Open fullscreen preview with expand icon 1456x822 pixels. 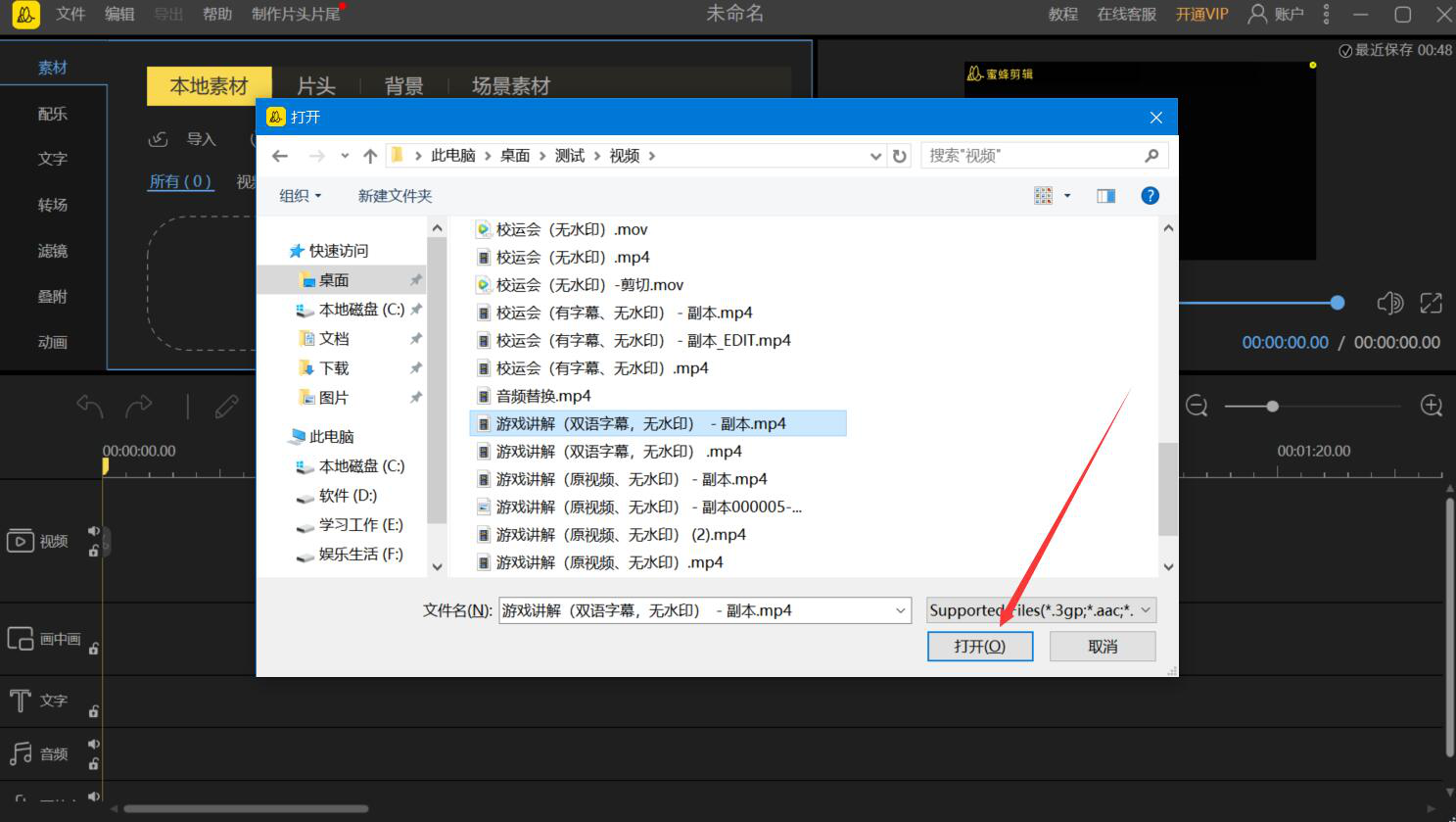(1432, 303)
